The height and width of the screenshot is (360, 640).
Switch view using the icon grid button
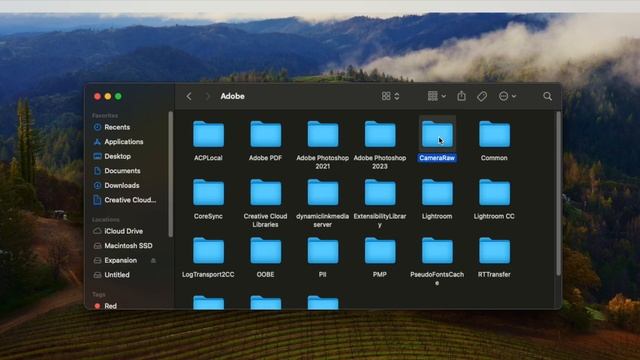click(386, 96)
